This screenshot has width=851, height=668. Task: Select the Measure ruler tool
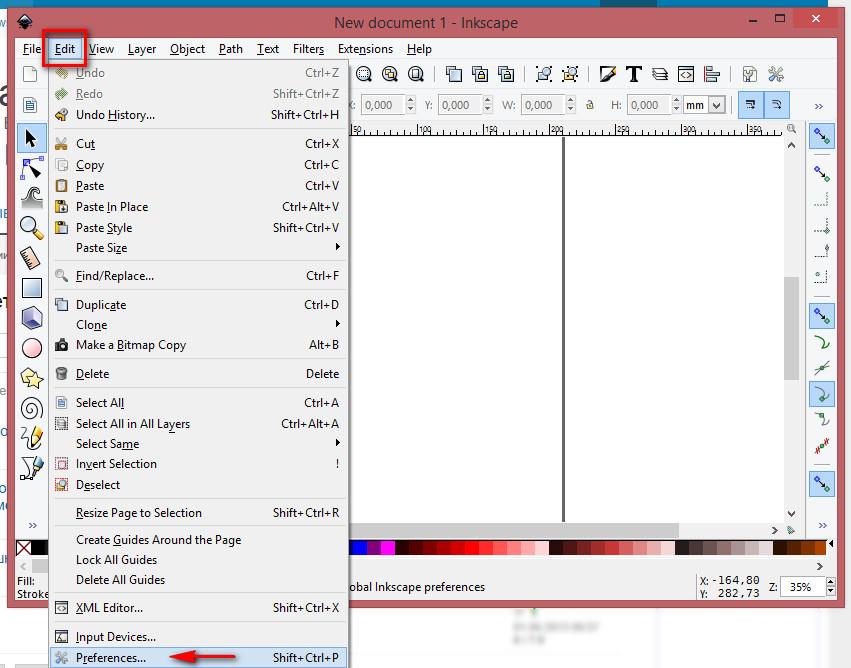(x=30, y=258)
